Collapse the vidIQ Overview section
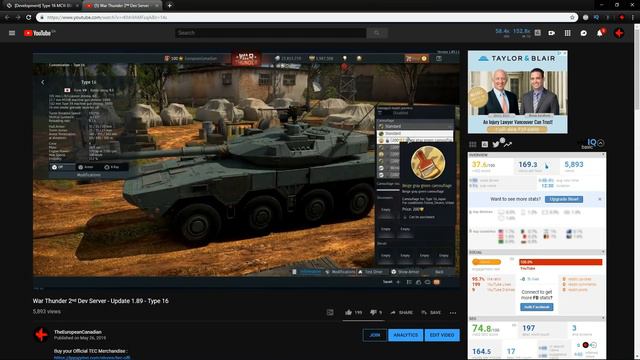640x360 pixels. (x=603, y=155)
